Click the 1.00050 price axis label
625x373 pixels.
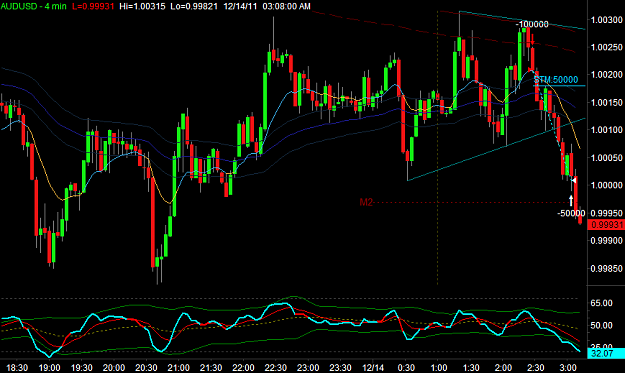tap(607, 158)
